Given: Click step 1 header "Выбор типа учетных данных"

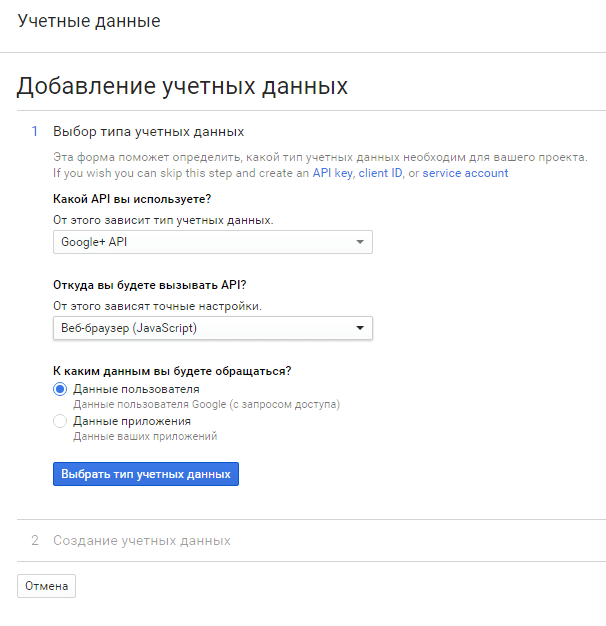Looking at the screenshot, I should coord(149,131).
